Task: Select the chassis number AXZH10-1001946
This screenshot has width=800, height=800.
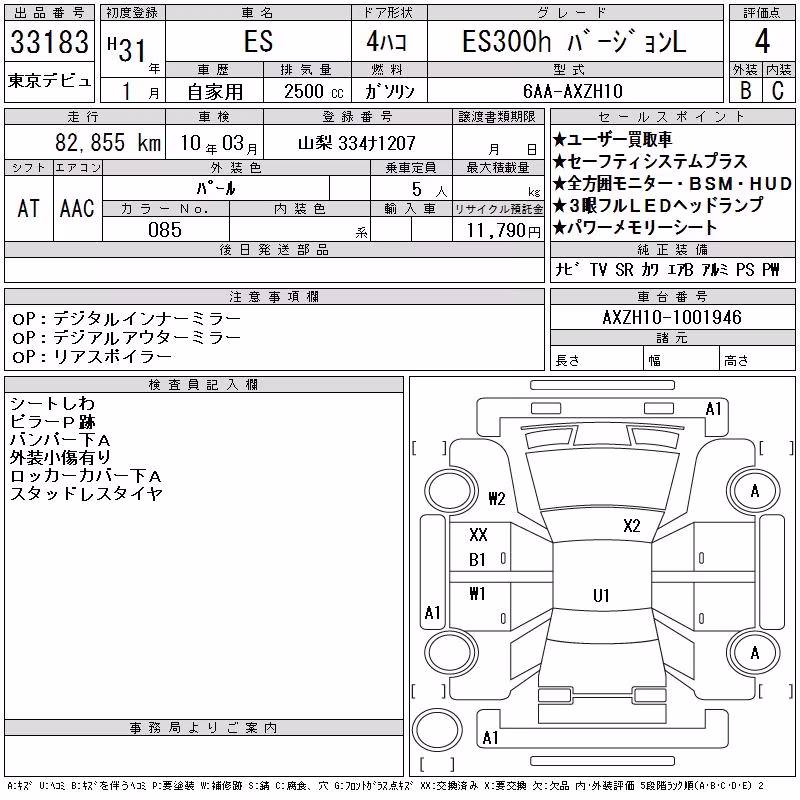Action: 672,317
